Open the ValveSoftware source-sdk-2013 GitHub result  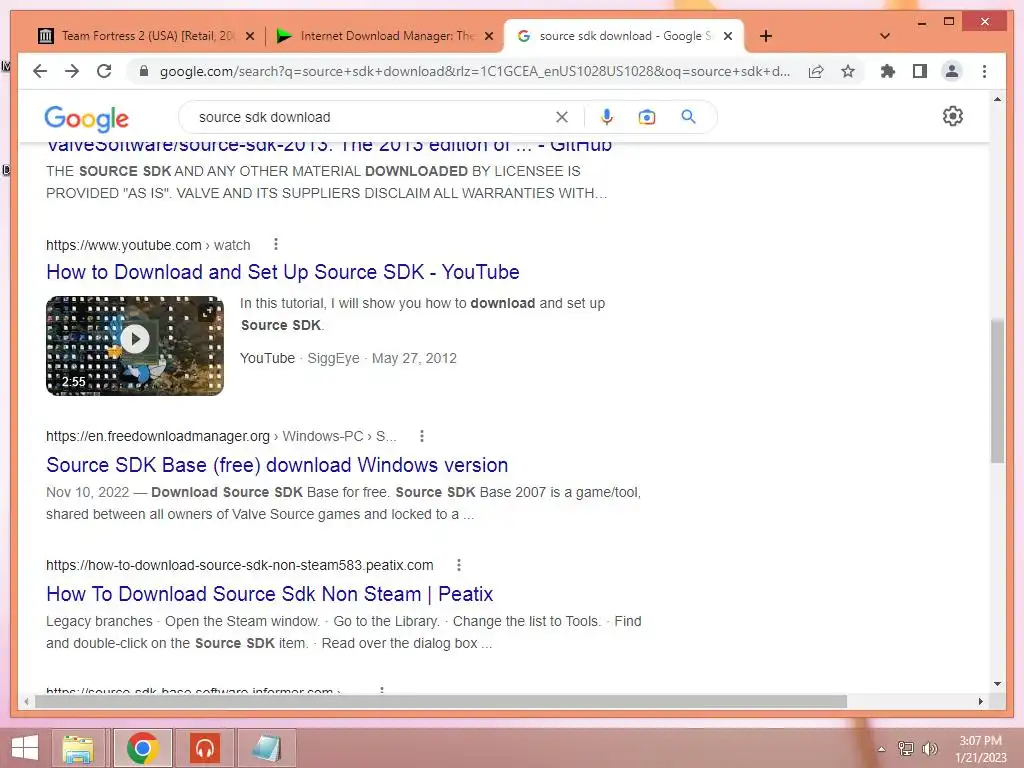click(x=329, y=146)
